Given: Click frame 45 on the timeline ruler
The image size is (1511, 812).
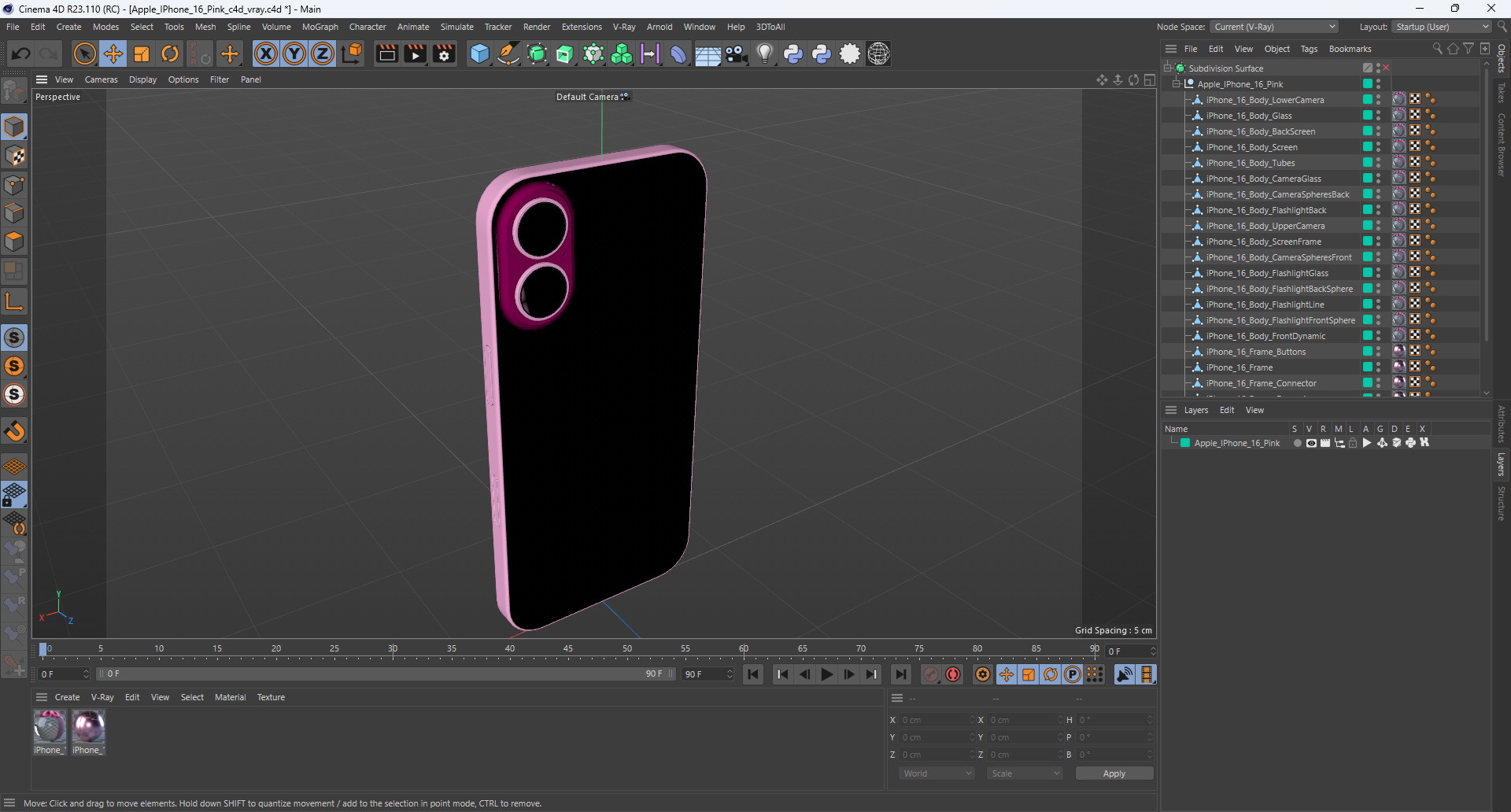Looking at the screenshot, I should coord(568,650).
